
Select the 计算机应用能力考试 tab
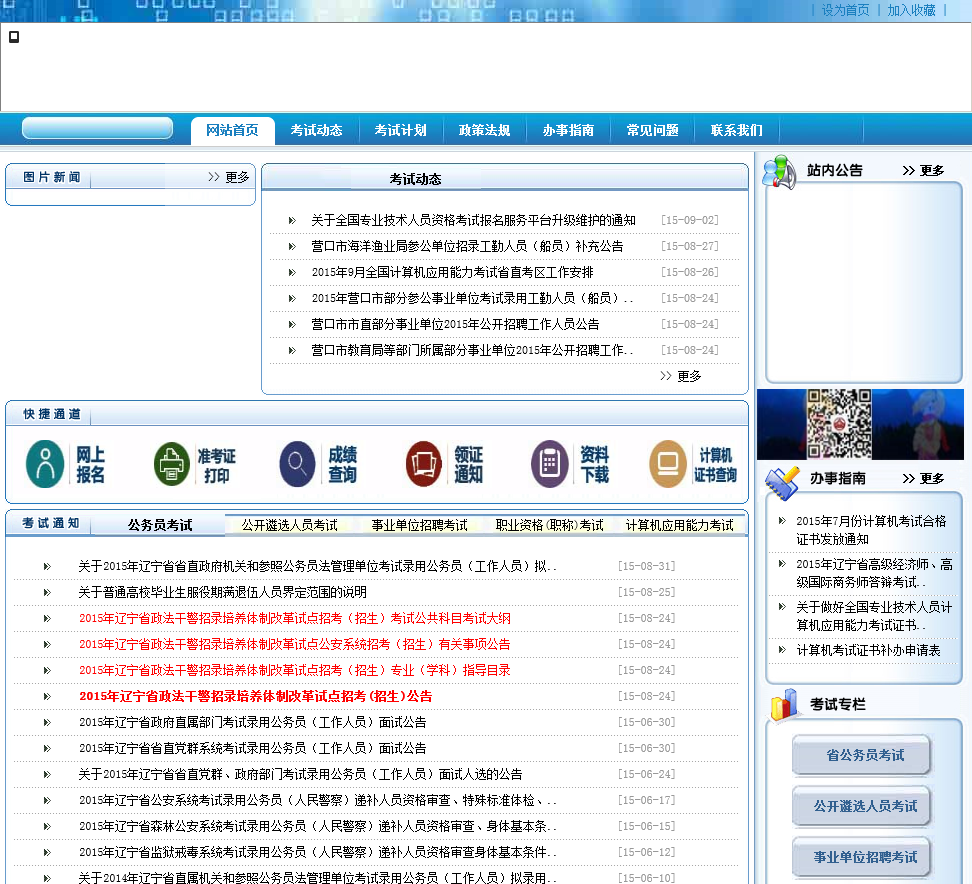pyautogui.click(x=679, y=525)
